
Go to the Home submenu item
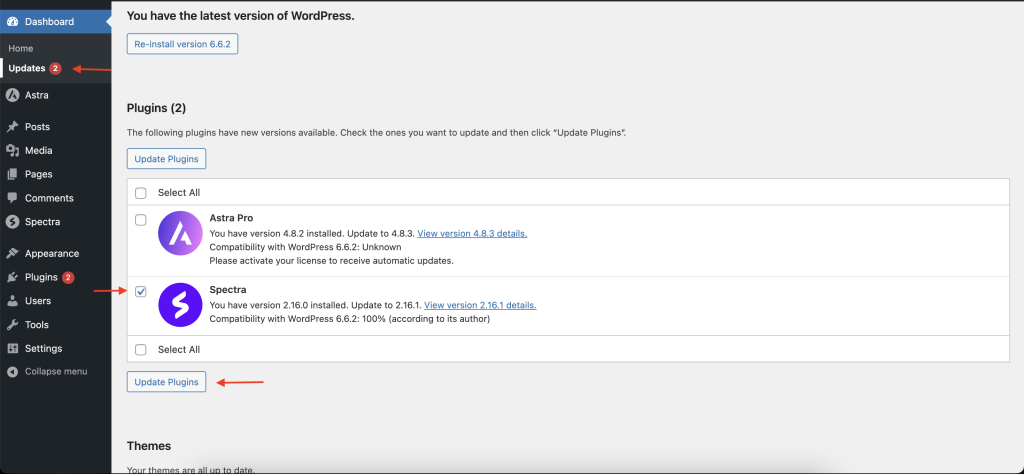pos(21,48)
